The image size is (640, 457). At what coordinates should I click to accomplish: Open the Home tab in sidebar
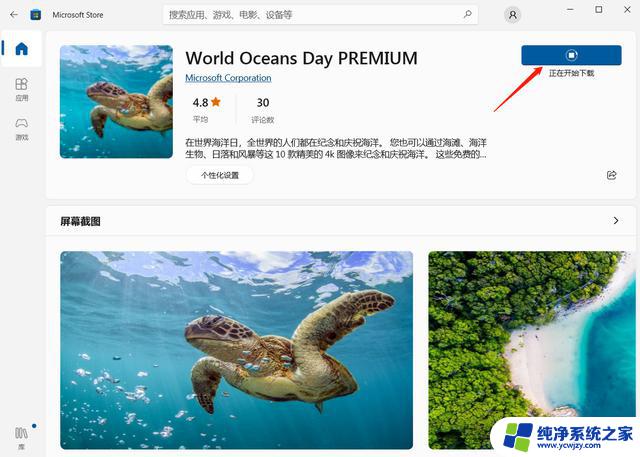pyautogui.click(x=22, y=49)
